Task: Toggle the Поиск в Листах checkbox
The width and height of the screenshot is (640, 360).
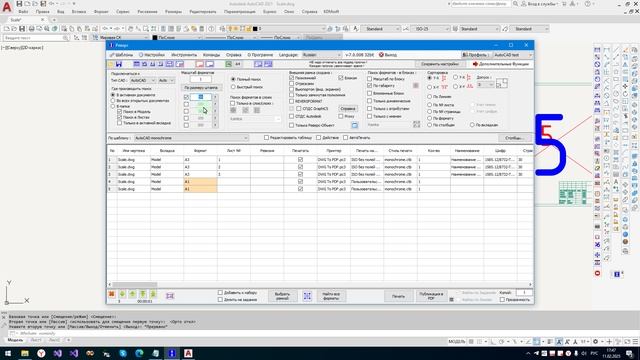Action: [120, 117]
